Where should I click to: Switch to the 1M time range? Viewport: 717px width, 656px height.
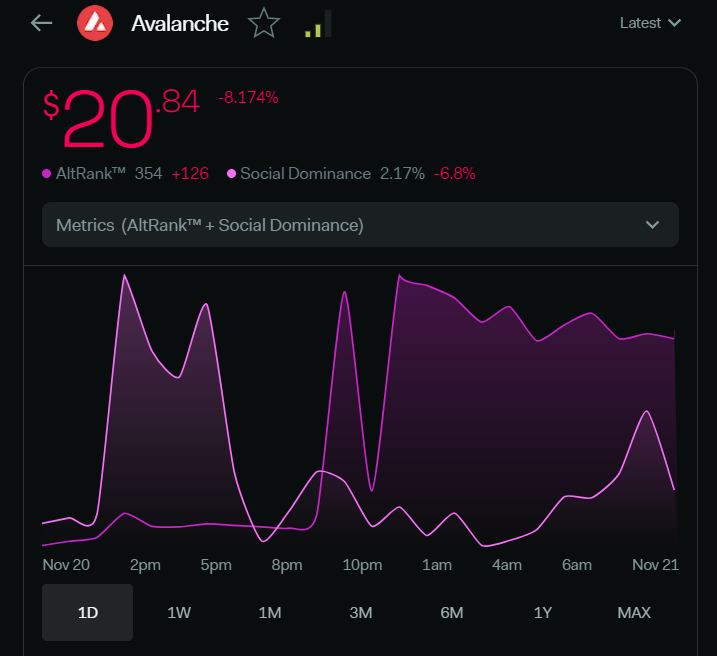[270, 613]
